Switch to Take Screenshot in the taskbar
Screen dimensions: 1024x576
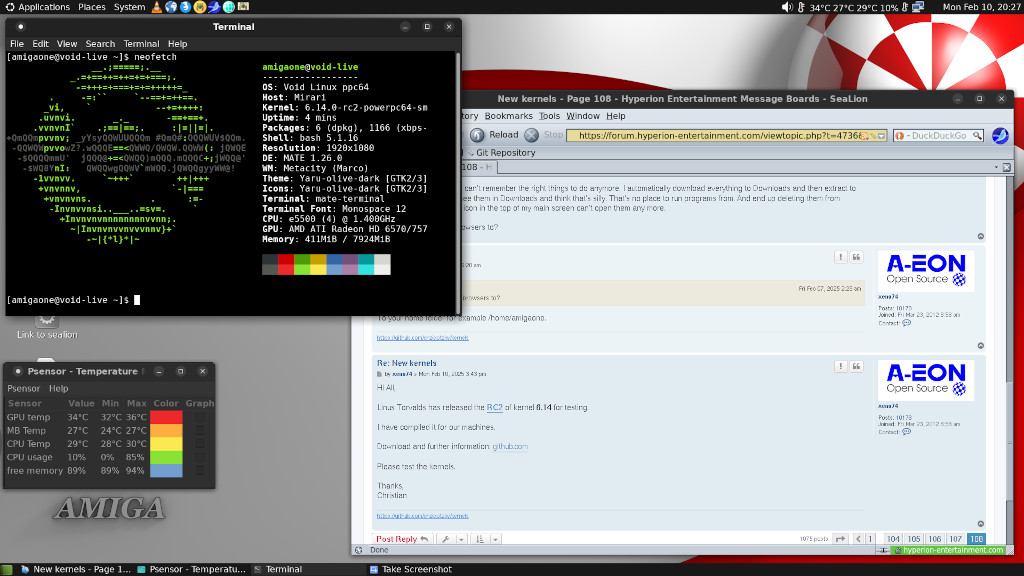pos(410,569)
